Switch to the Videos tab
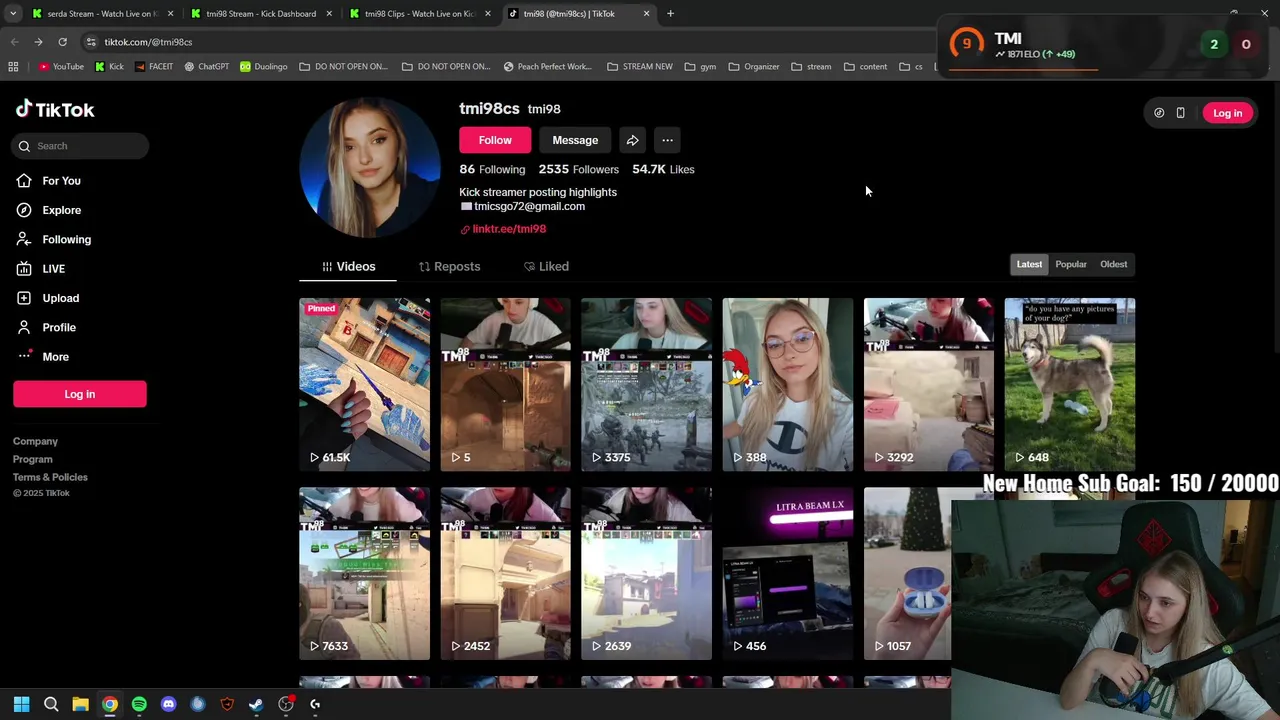 click(x=348, y=267)
